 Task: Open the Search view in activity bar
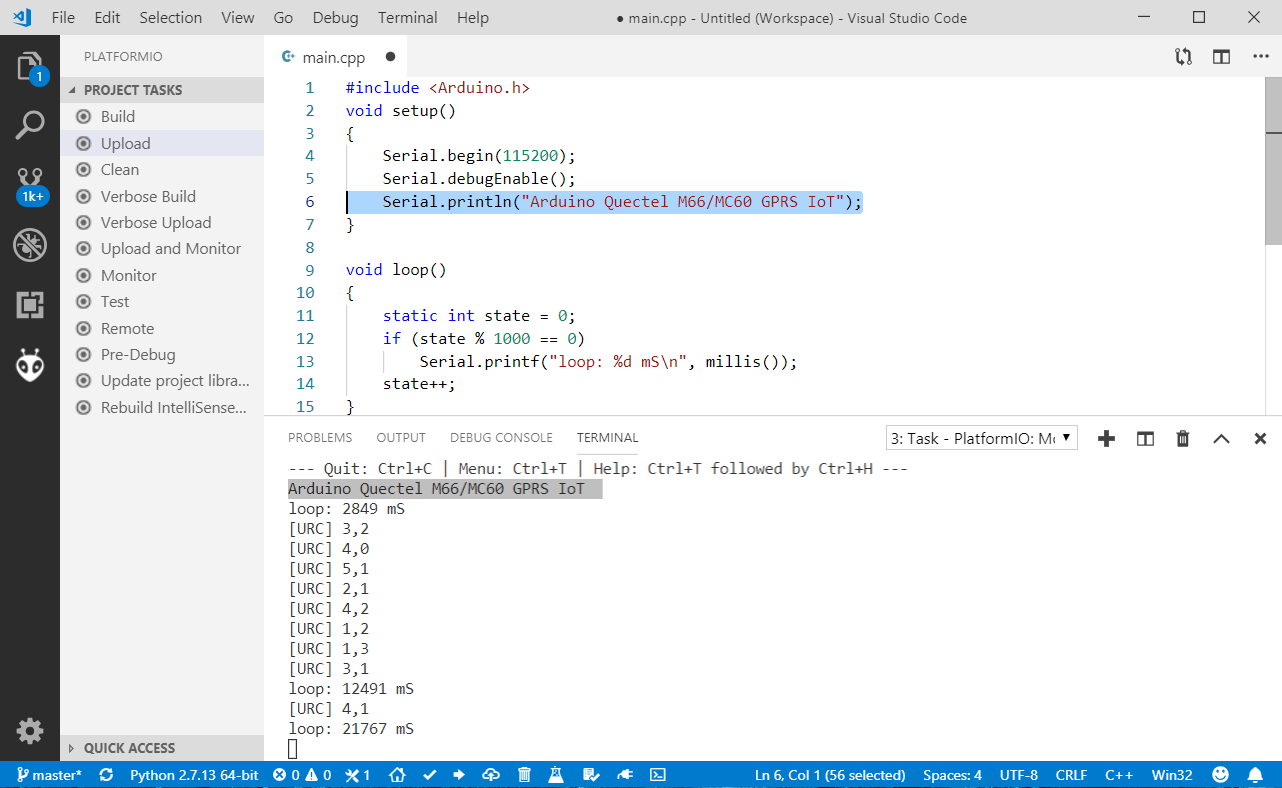click(30, 126)
